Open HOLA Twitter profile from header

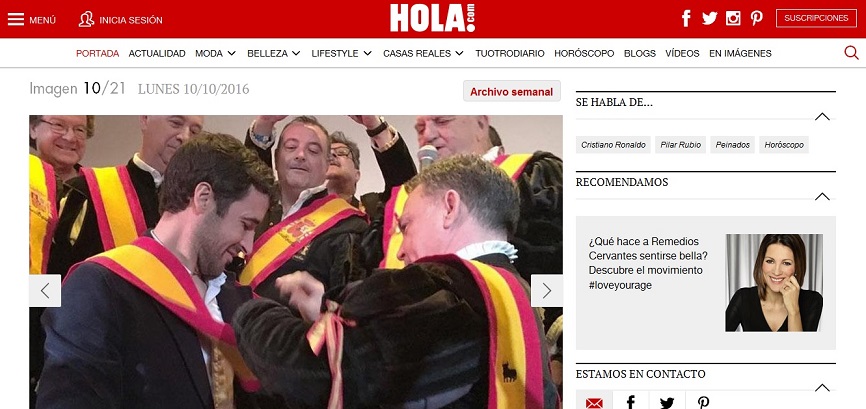coord(709,18)
